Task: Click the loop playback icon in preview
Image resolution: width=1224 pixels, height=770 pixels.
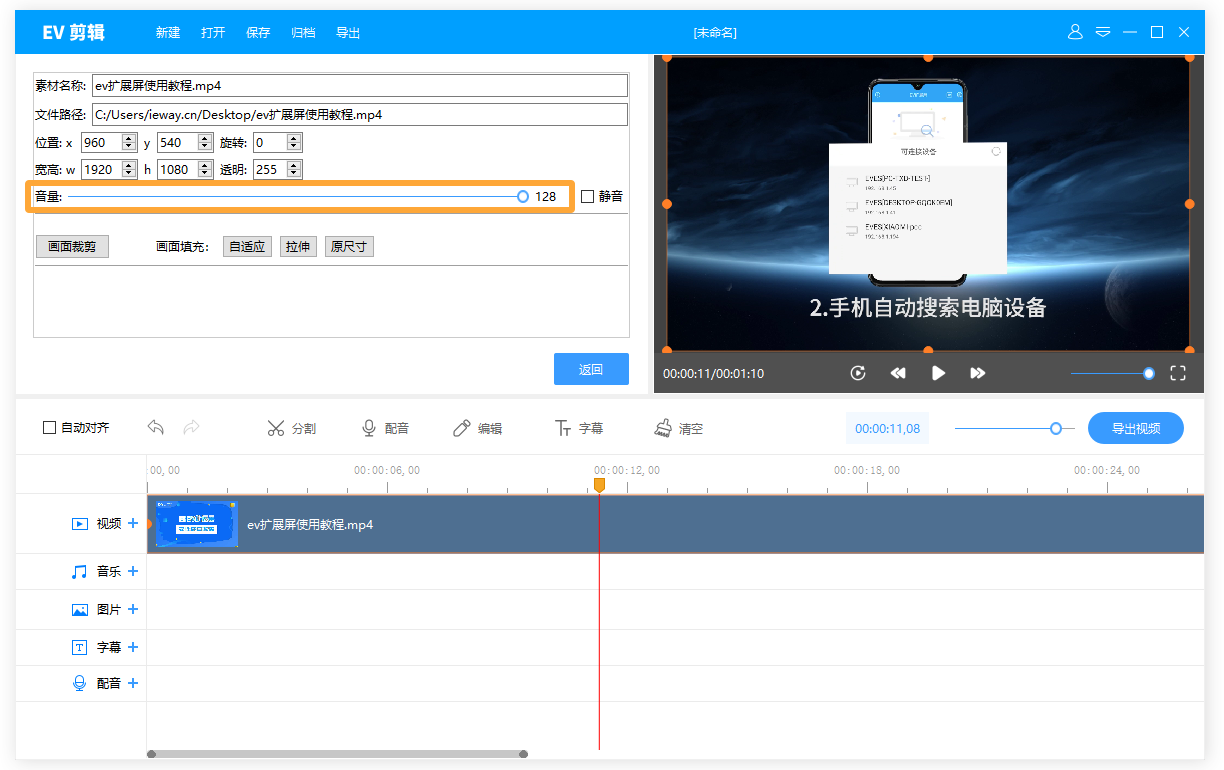Action: pyautogui.click(x=858, y=372)
